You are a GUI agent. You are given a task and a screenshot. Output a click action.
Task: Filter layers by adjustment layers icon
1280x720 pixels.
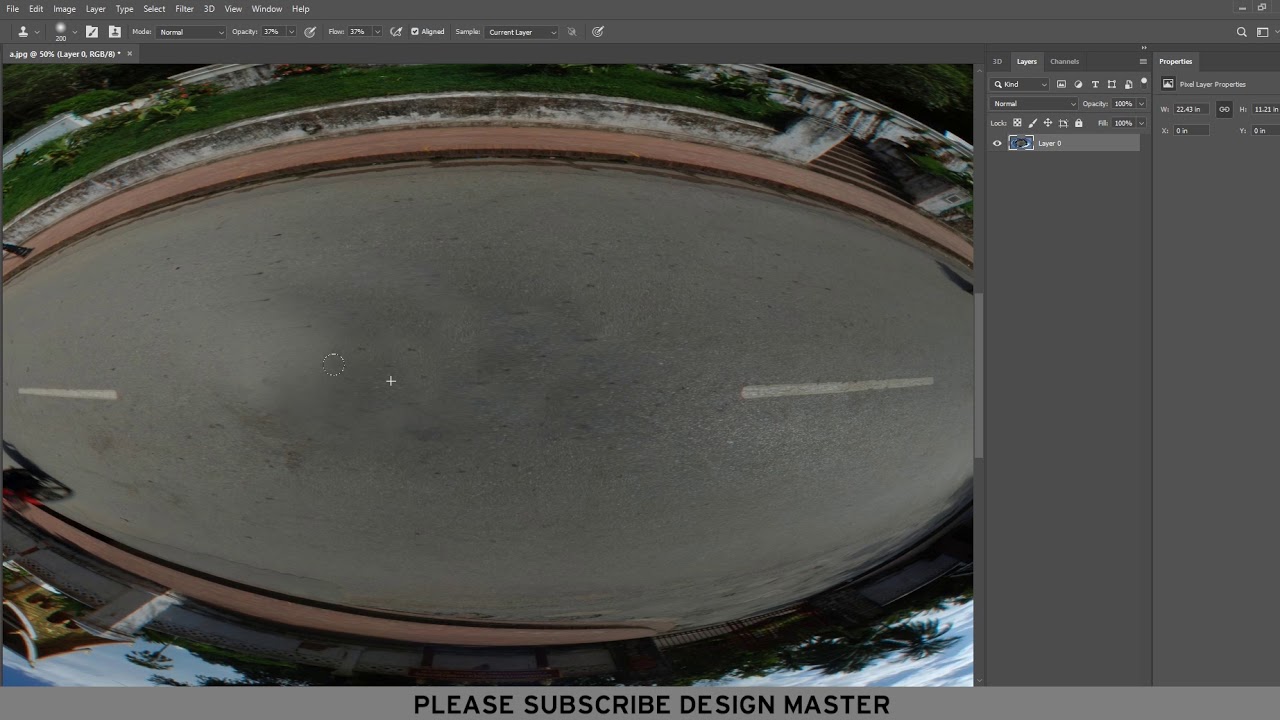pos(1078,84)
